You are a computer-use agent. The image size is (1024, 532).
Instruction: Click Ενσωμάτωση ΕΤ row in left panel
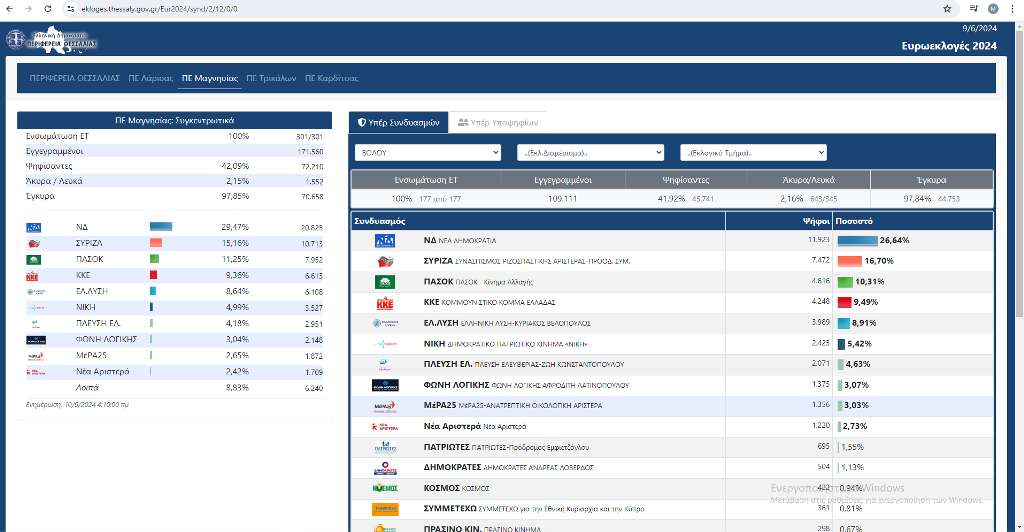[x=174, y=136]
